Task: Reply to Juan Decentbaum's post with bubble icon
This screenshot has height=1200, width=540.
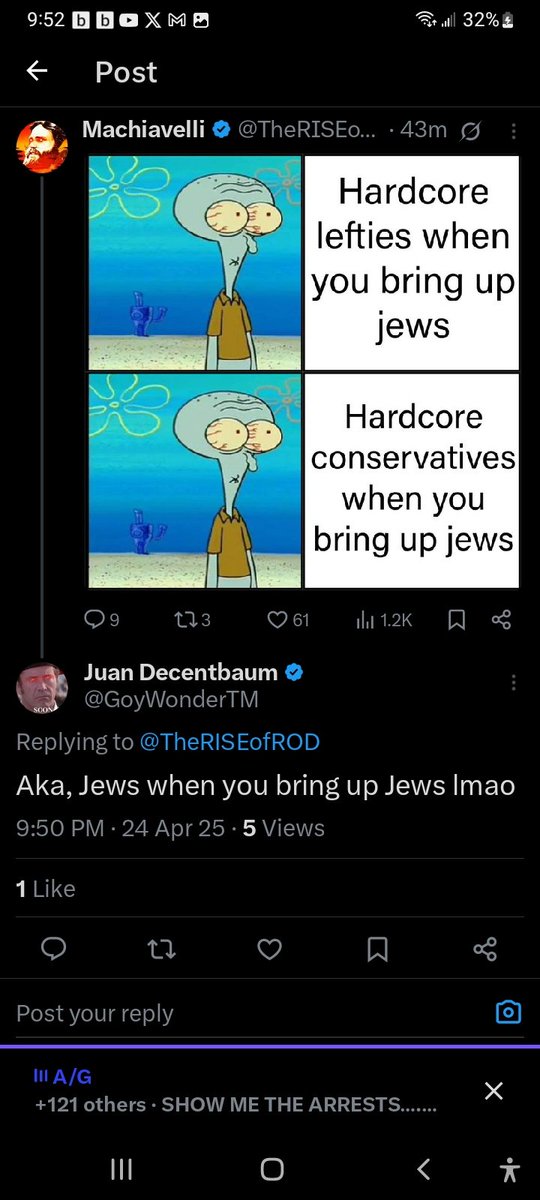Action: pos(54,950)
